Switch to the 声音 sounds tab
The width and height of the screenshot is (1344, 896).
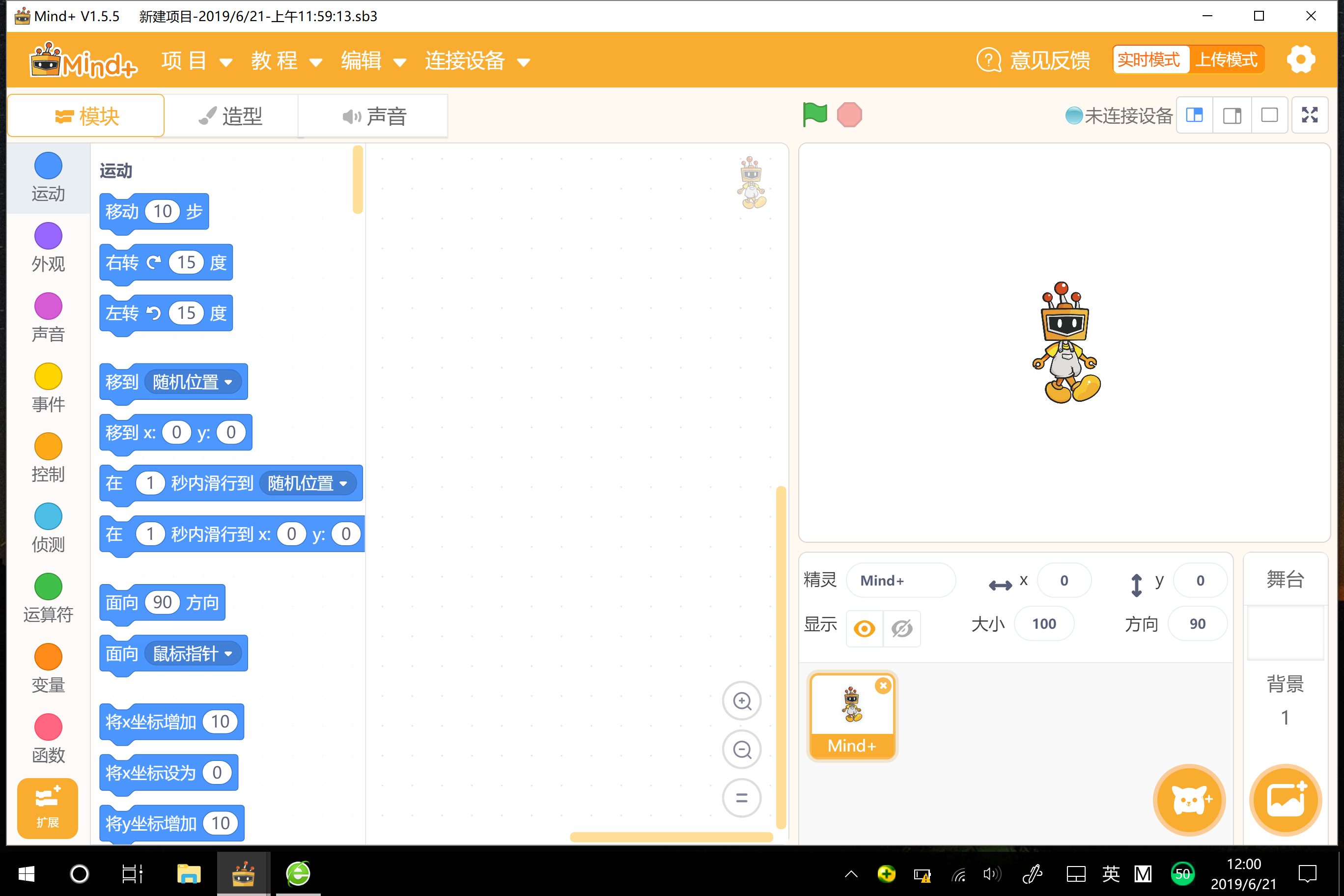(x=373, y=116)
